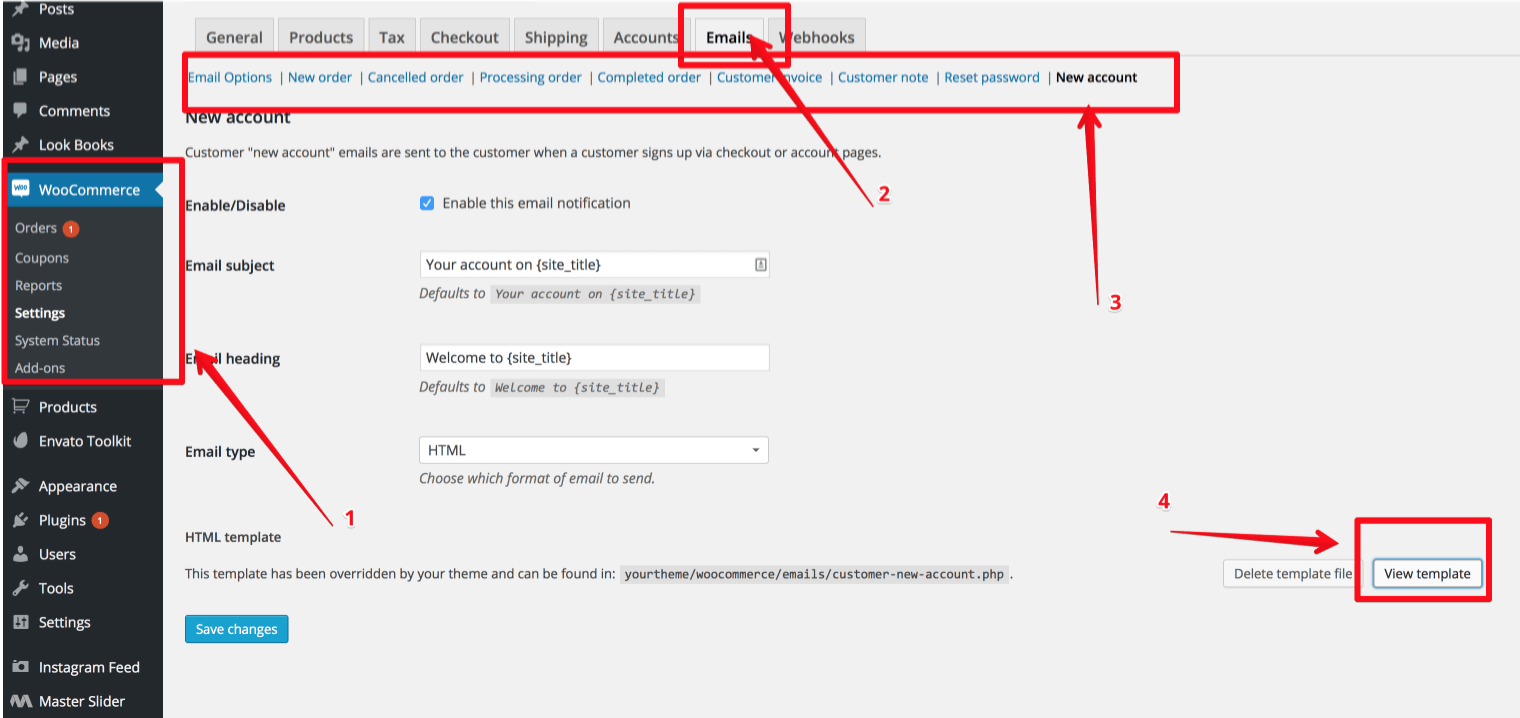1520x718 pixels.
Task: Open the Customer note email link
Action: [883, 77]
